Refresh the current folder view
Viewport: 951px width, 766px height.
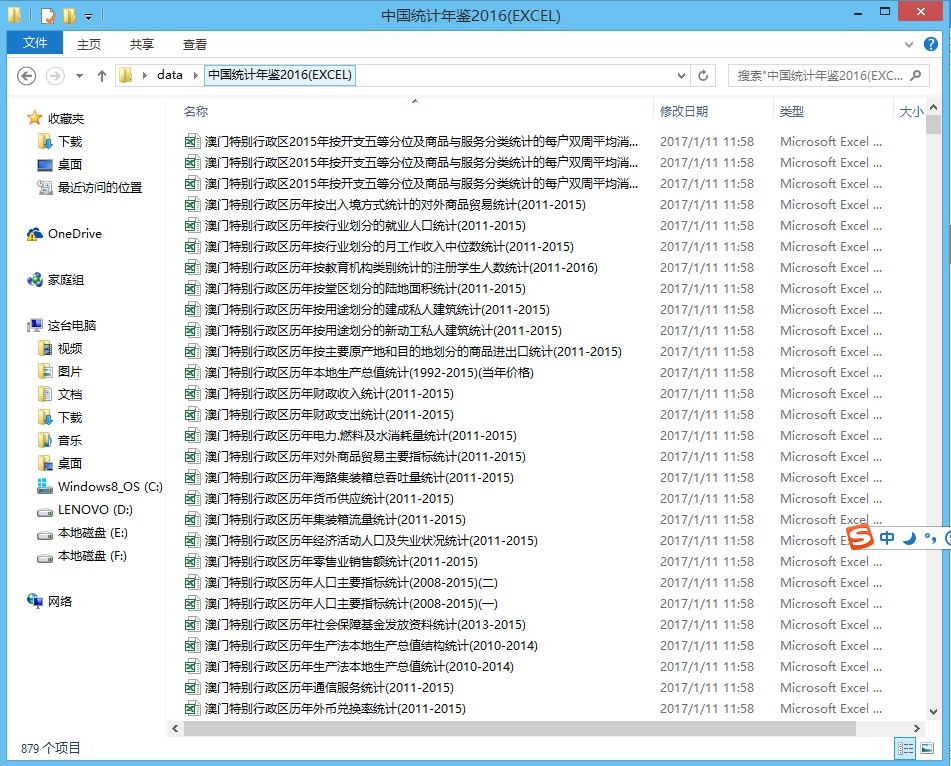pyautogui.click(x=703, y=75)
